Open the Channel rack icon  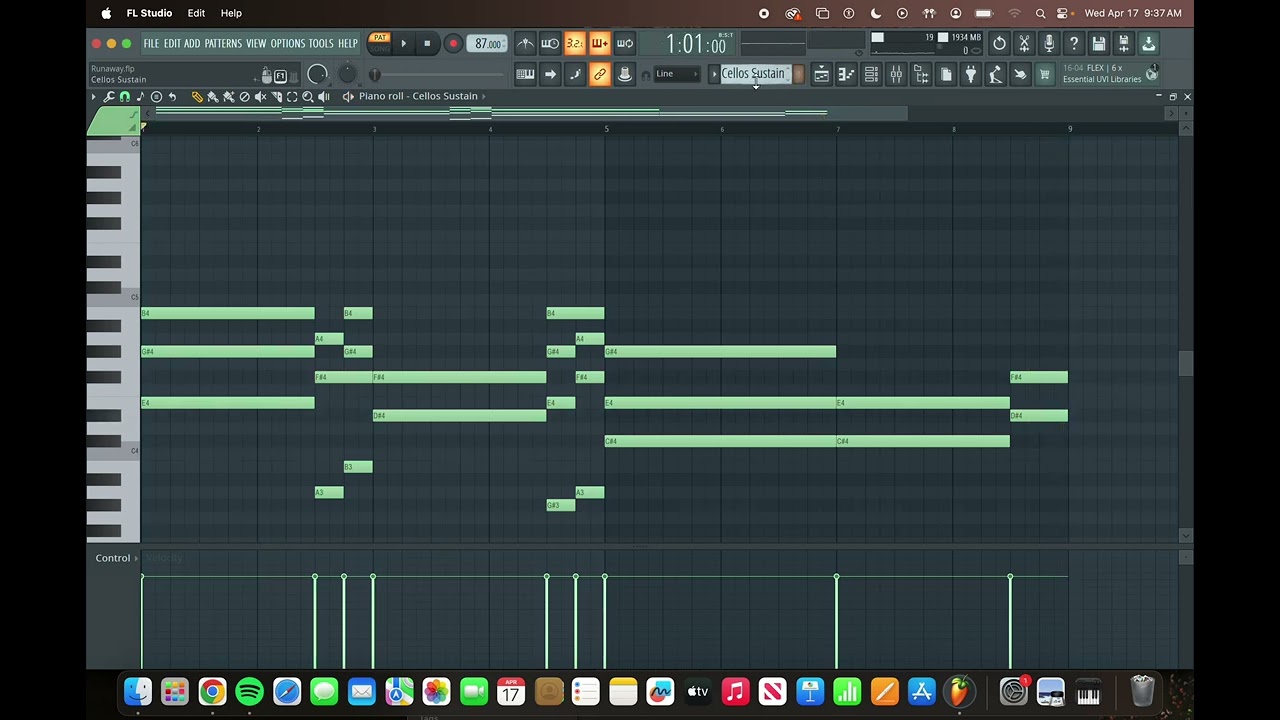872,74
